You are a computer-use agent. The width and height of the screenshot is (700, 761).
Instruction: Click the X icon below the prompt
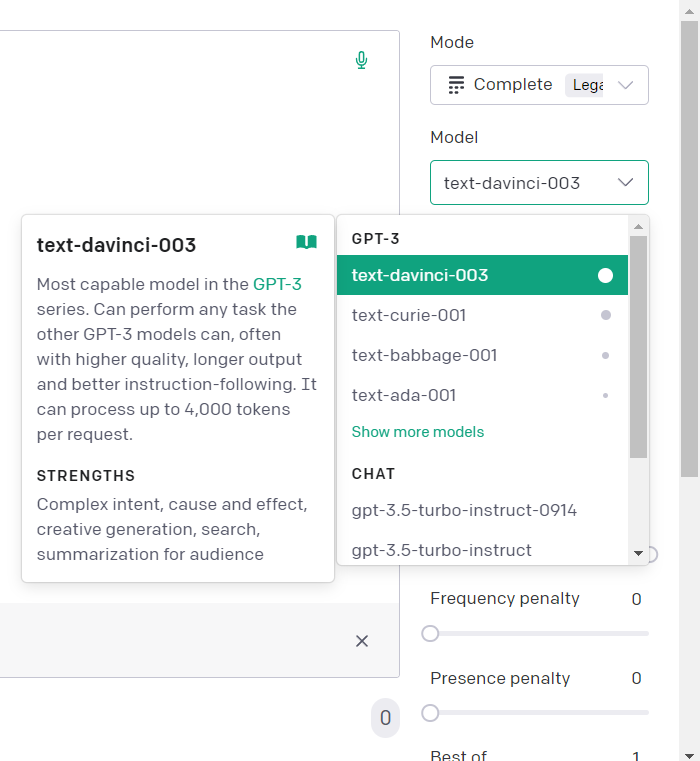(x=362, y=641)
